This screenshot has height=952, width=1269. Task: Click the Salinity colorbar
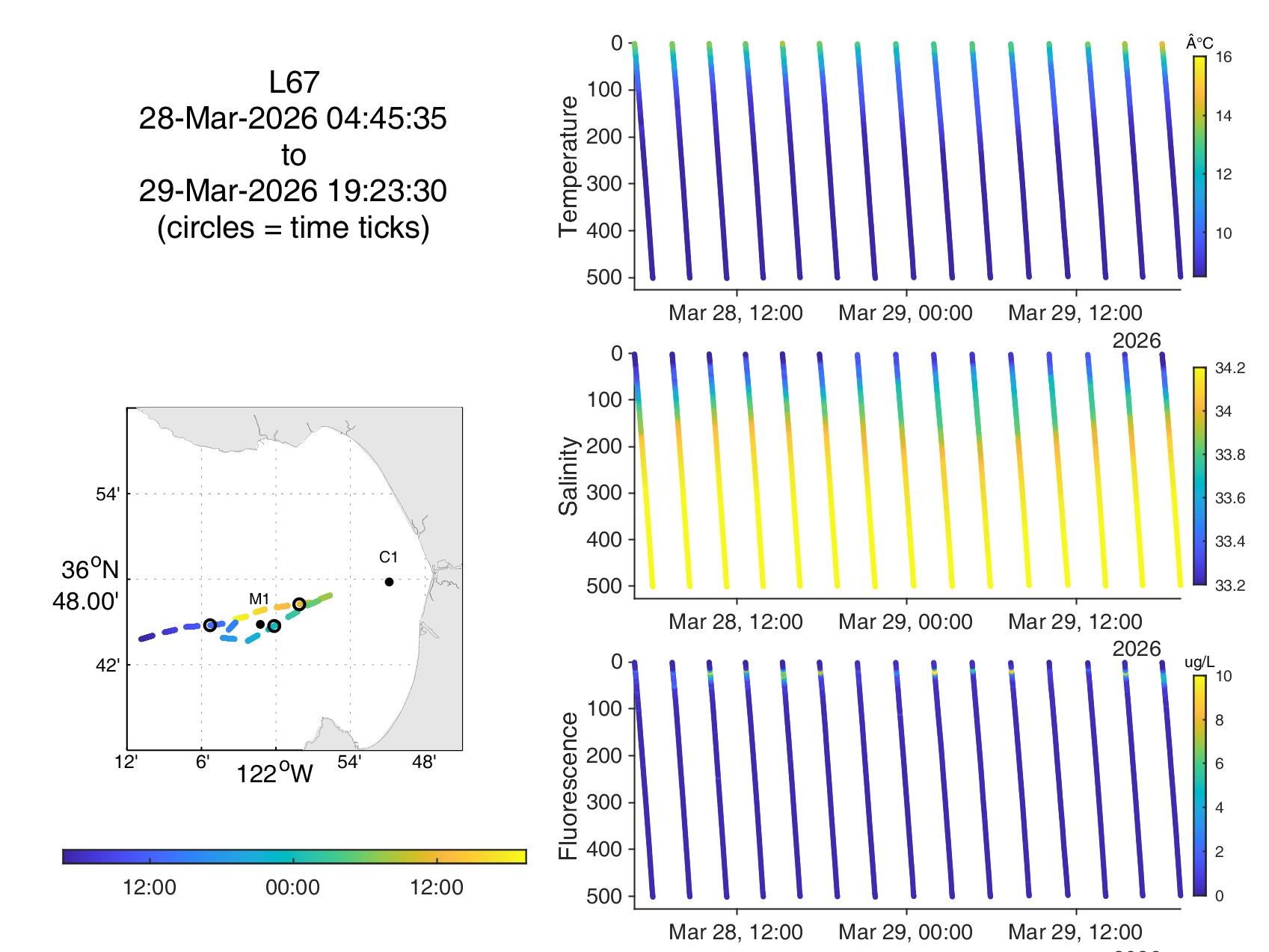pos(1199,476)
